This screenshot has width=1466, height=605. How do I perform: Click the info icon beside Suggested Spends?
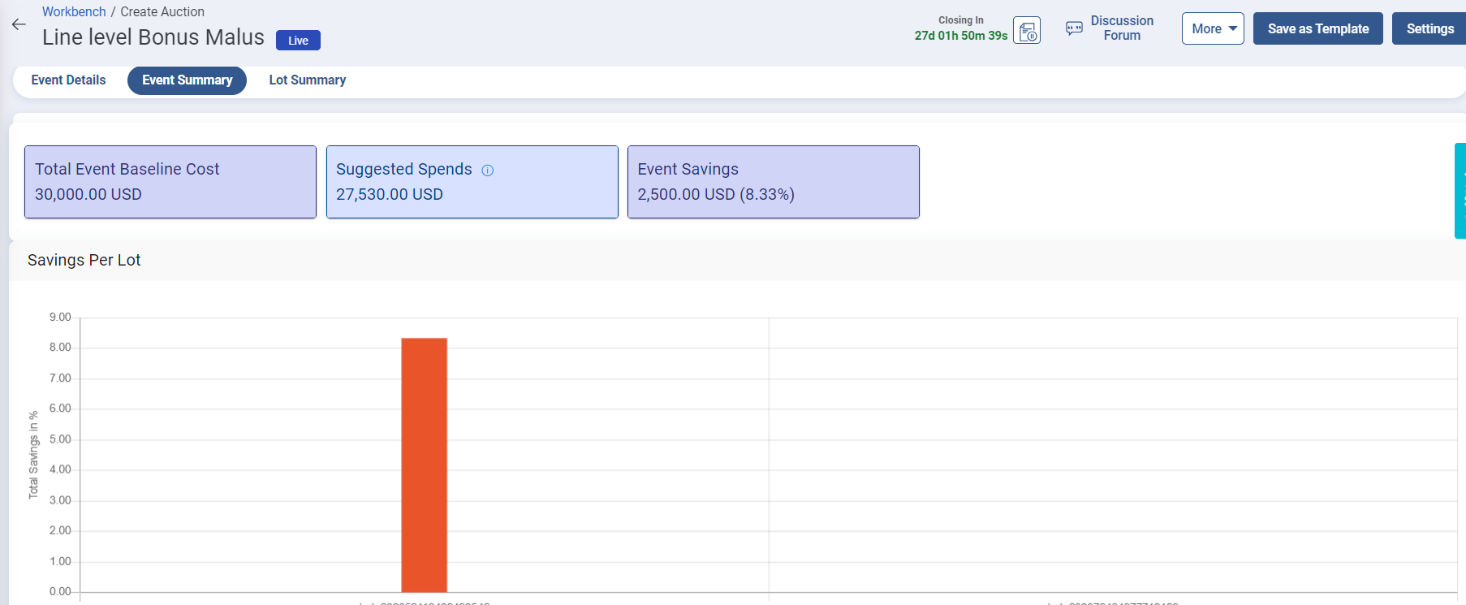488,171
